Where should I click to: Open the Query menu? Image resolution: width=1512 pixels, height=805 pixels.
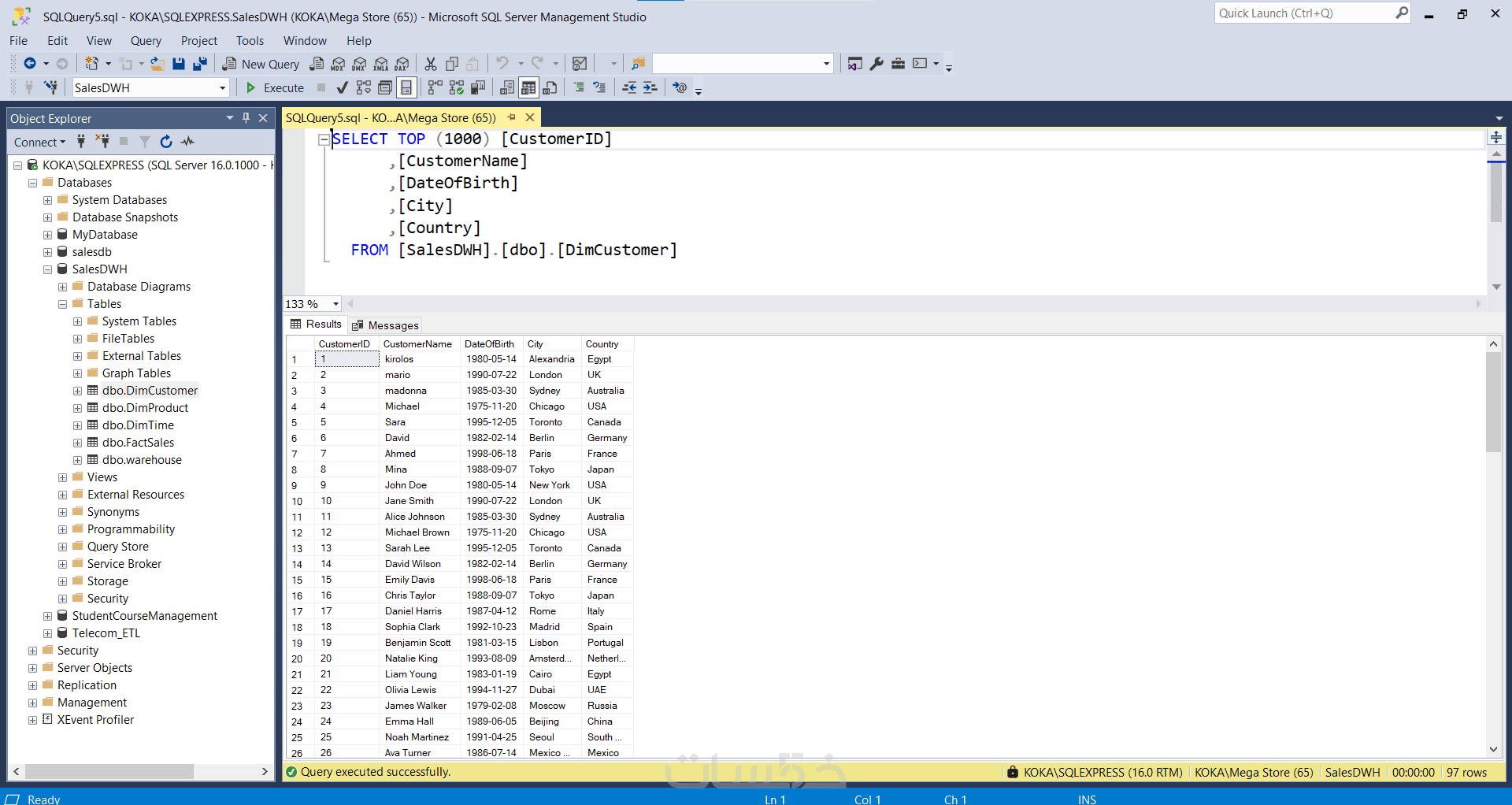point(146,41)
